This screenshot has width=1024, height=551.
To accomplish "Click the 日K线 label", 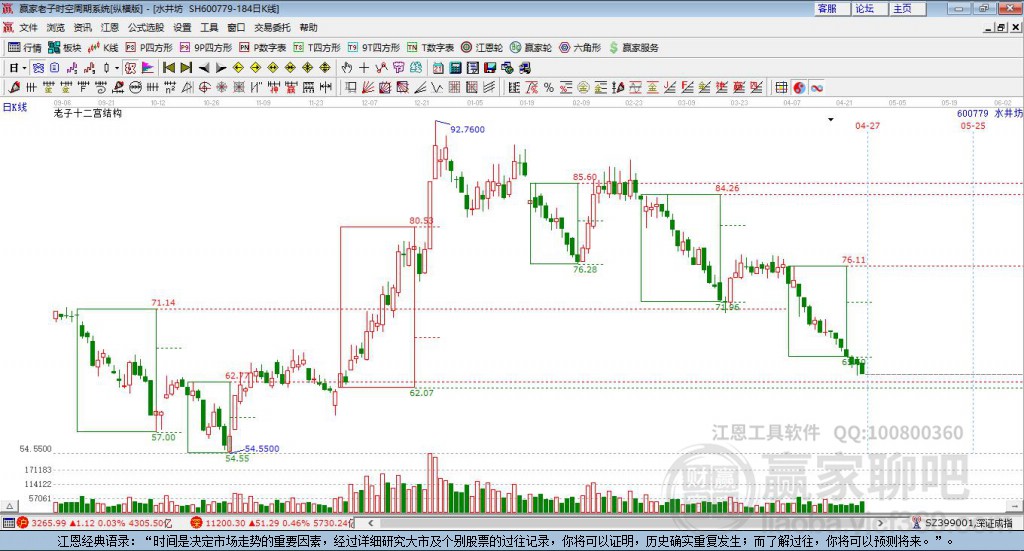I will (15, 107).
